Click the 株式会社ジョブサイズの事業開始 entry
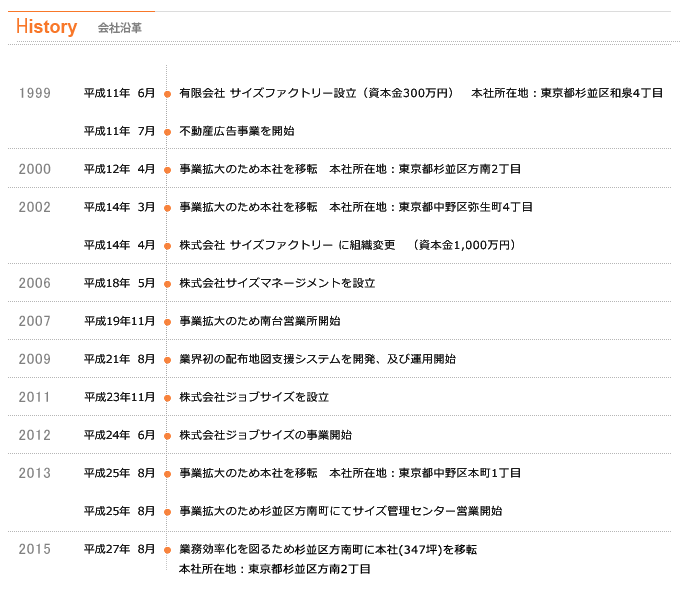The height and width of the screenshot is (596, 680). coord(265,435)
